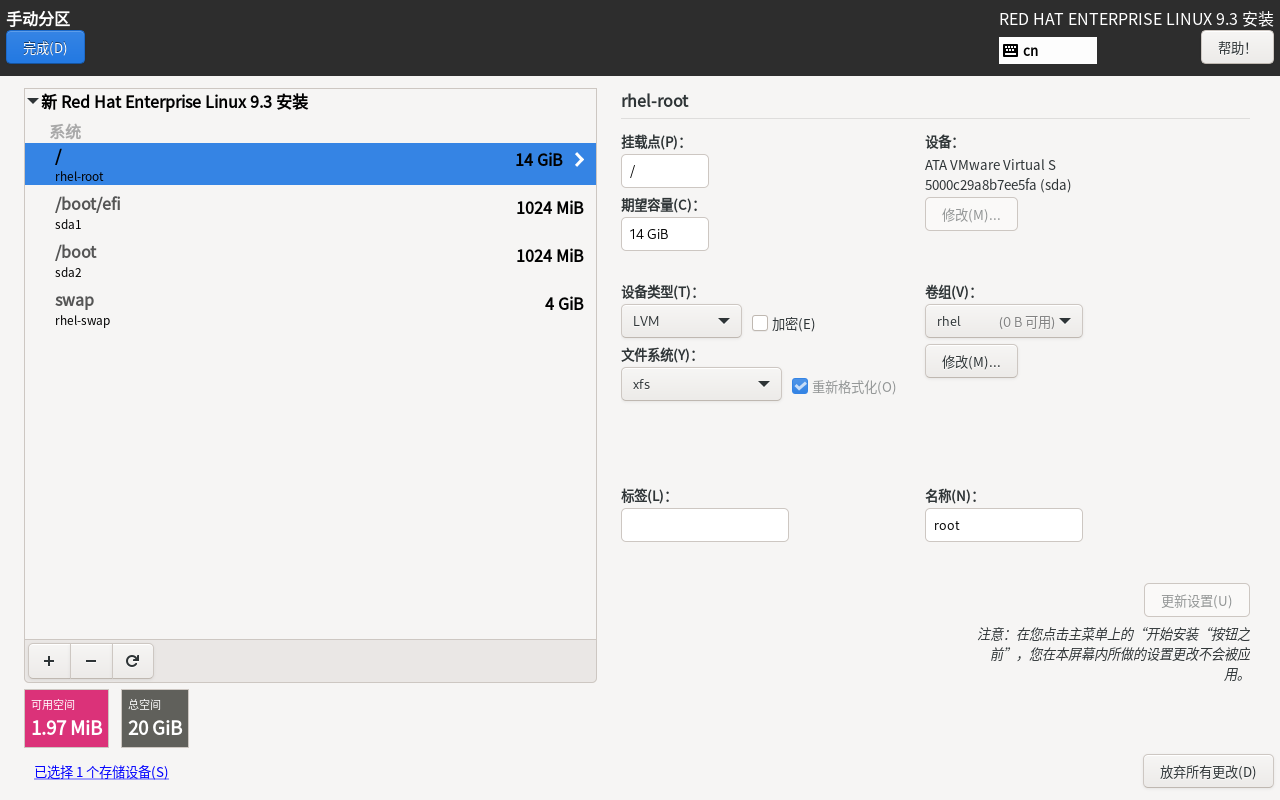The height and width of the screenshot is (800, 1280).
Task: Click the 标签(L) label input field
Action: tap(705, 525)
